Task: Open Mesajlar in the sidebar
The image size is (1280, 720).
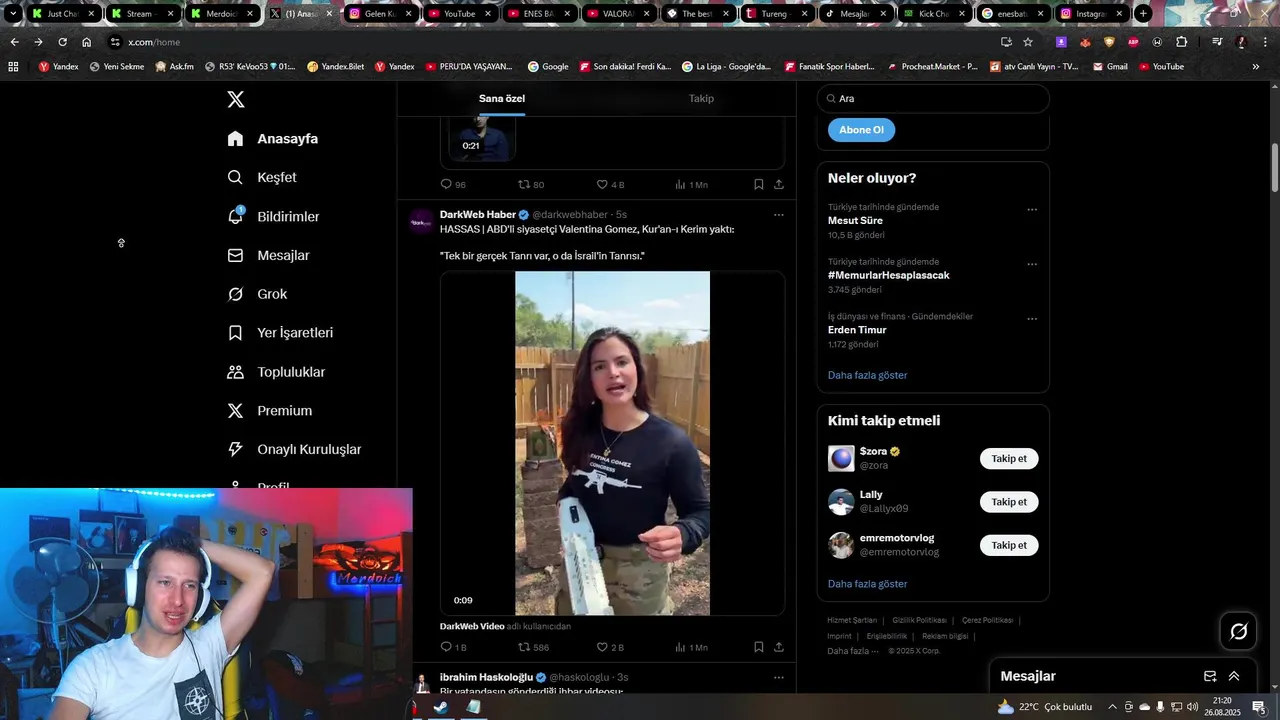Action: (x=269, y=255)
